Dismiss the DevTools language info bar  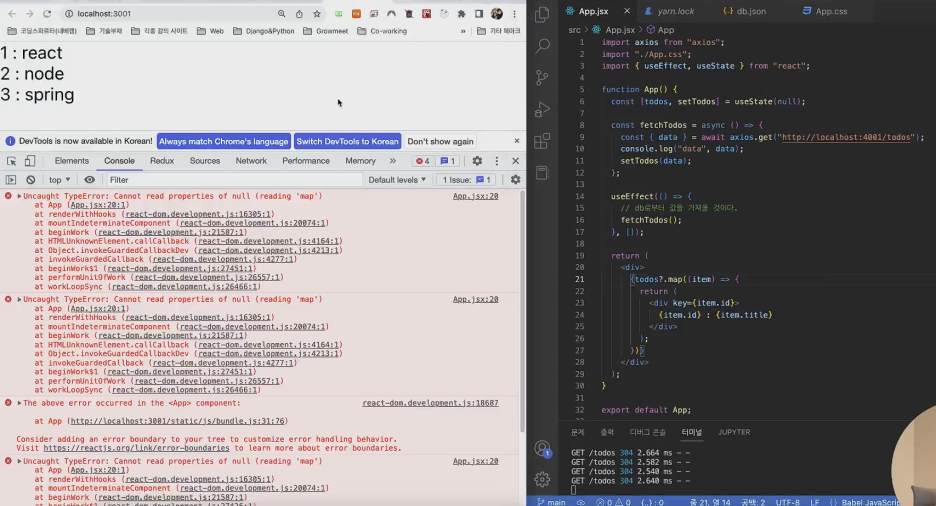pyautogui.click(x=516, y=141)
